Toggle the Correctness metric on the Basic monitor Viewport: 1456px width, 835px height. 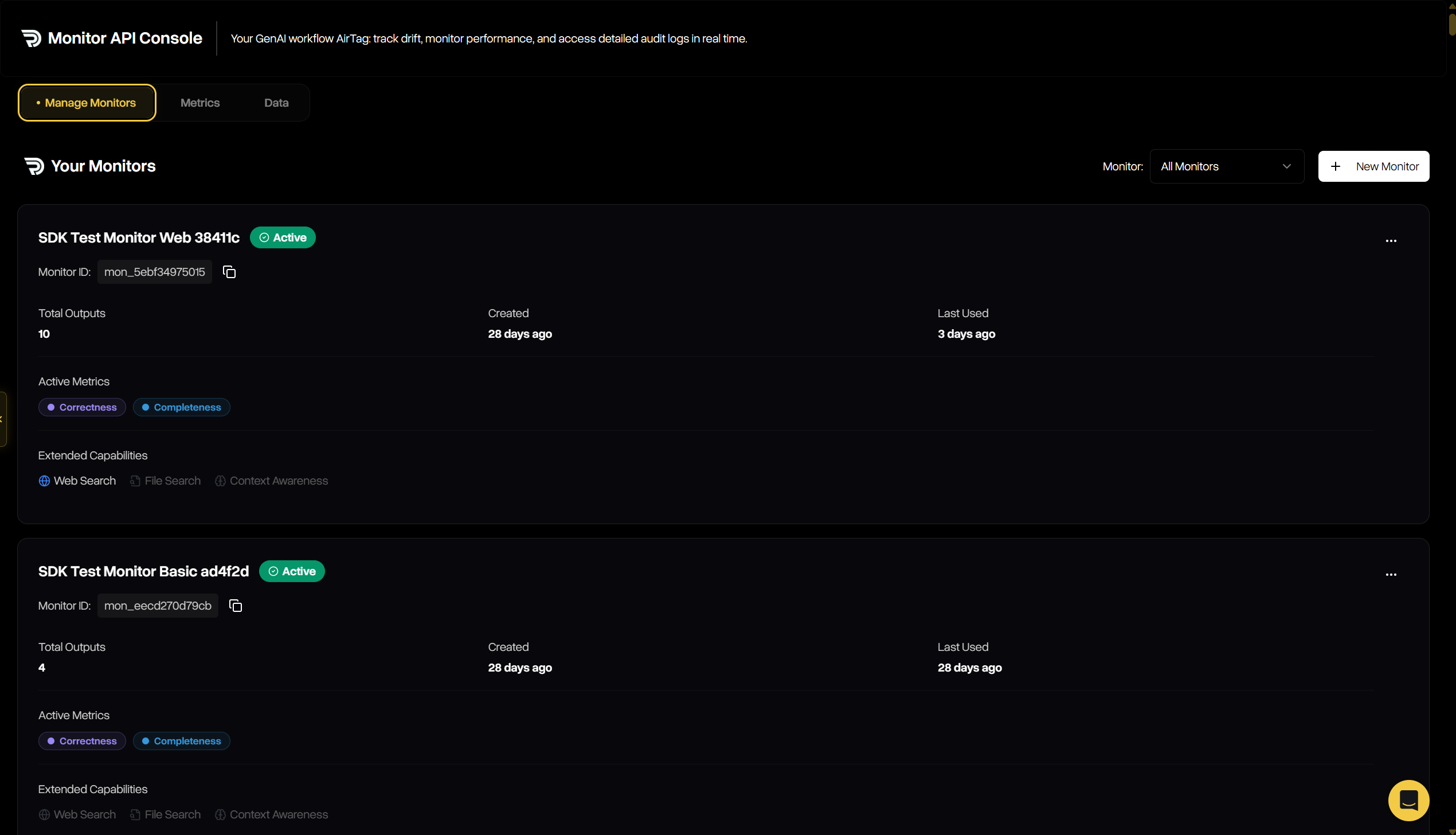pyautogui.click(x=81, y=740)
